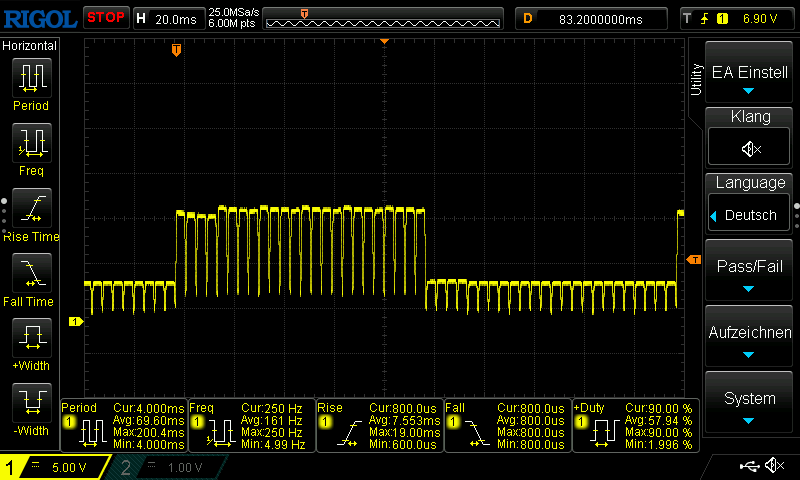Toggle channel 2 at 1.00 V
The width and height of the screenshot is (800, 480).
(x=170, y=467)
